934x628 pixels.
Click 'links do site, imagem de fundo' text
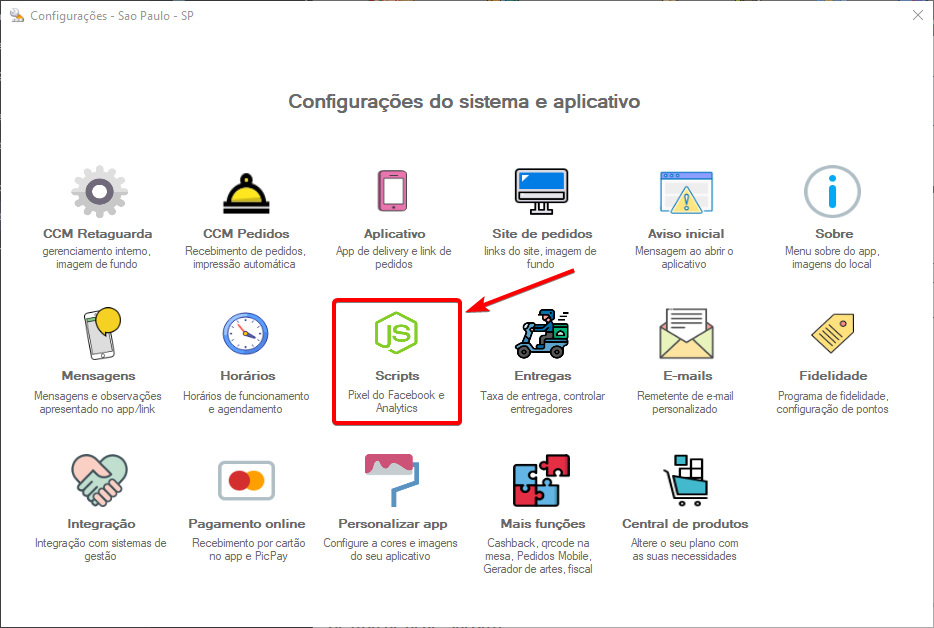[540, 258]
